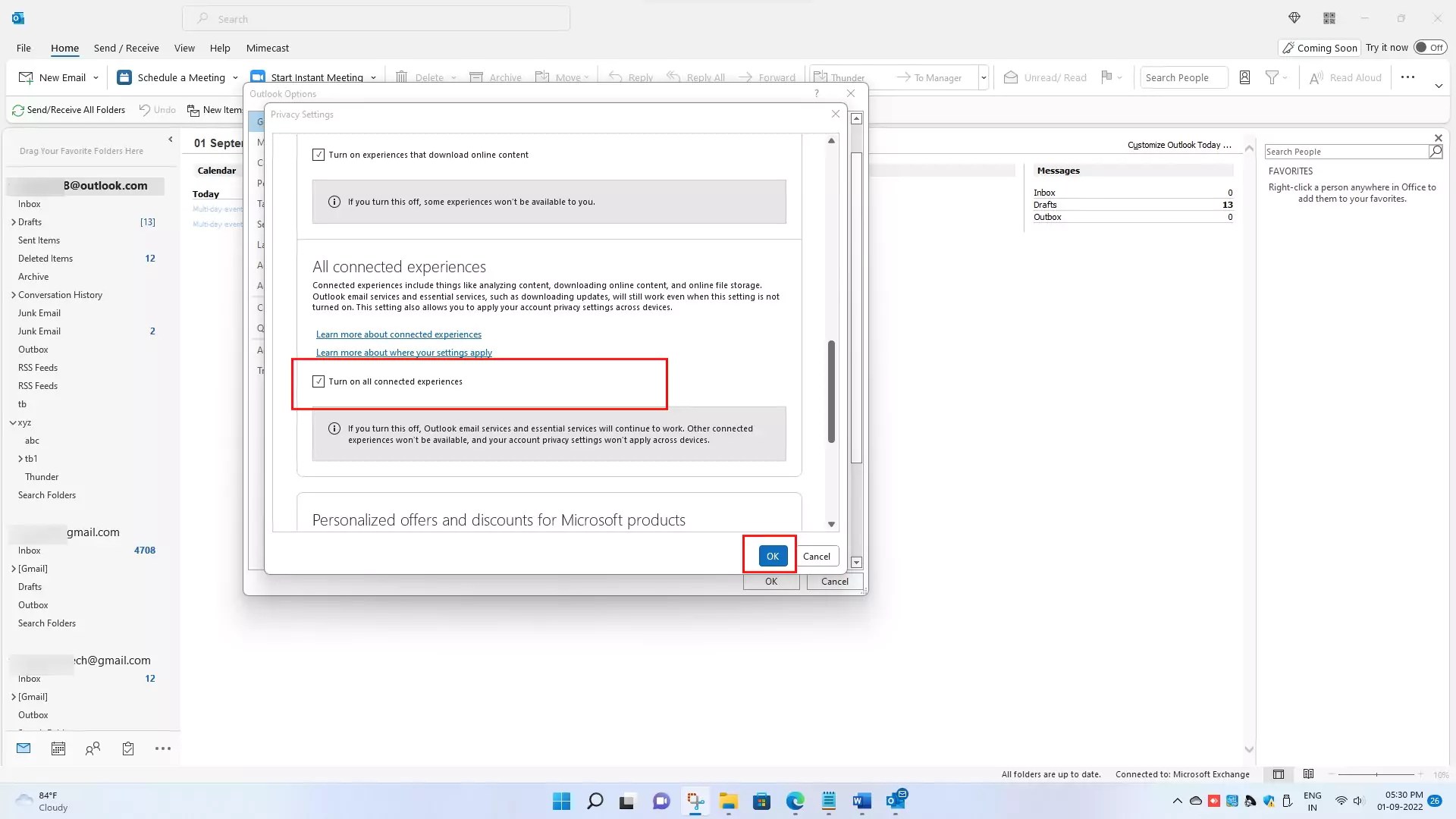Open the Calendar view icon

point(58,748)
